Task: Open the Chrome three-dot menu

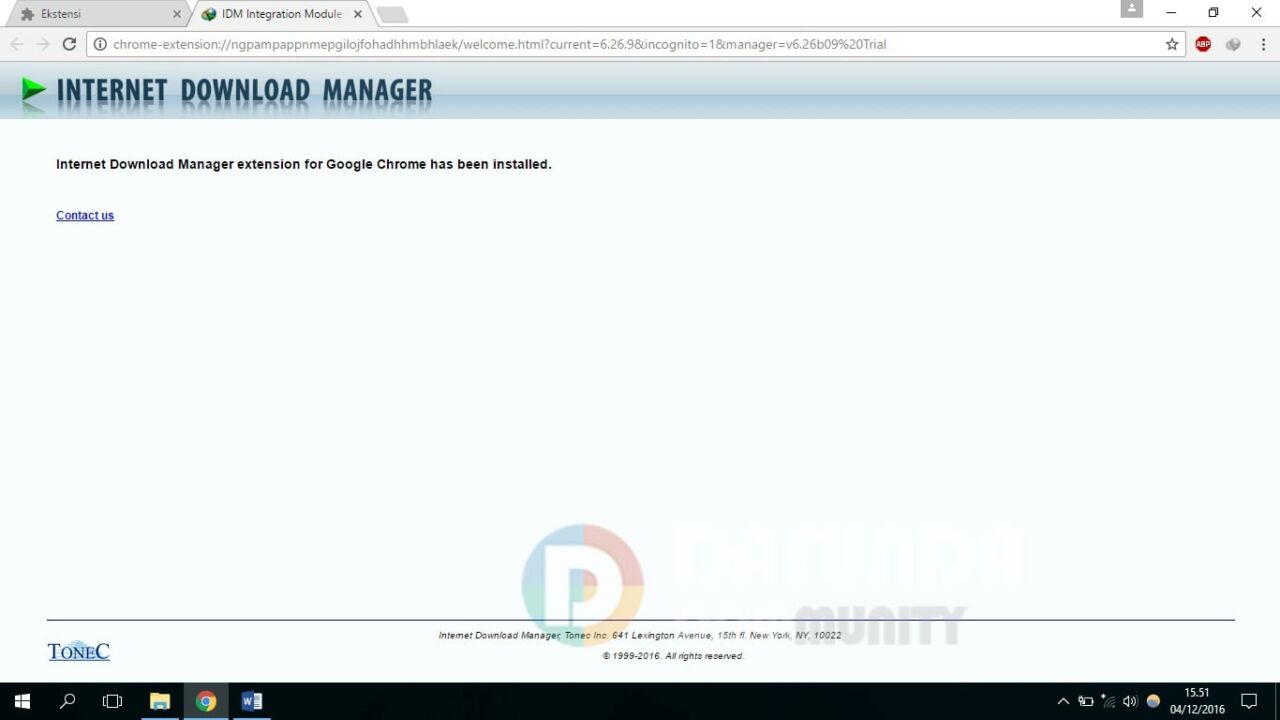Action: [x=1263, y=44]
